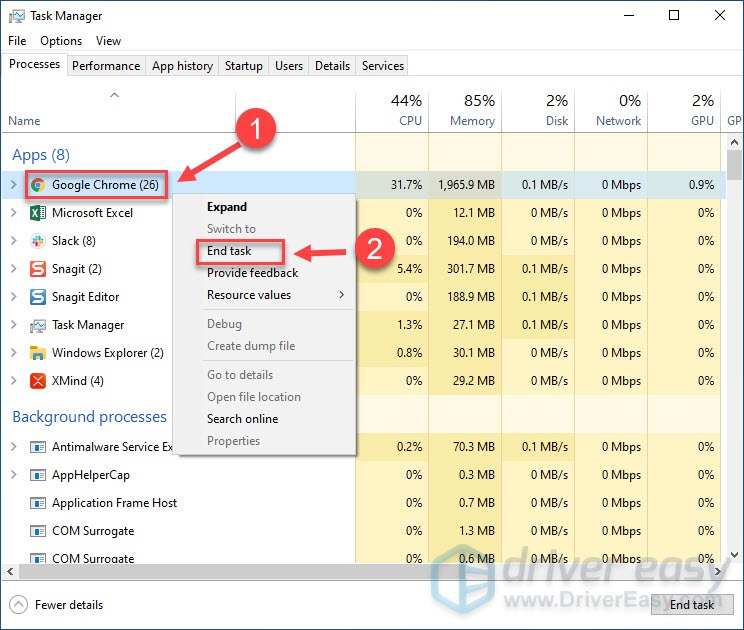The height and width of the screenshot is (630, 744).
Task: Click the Task Manager process icon
Action: coord(38,325)
